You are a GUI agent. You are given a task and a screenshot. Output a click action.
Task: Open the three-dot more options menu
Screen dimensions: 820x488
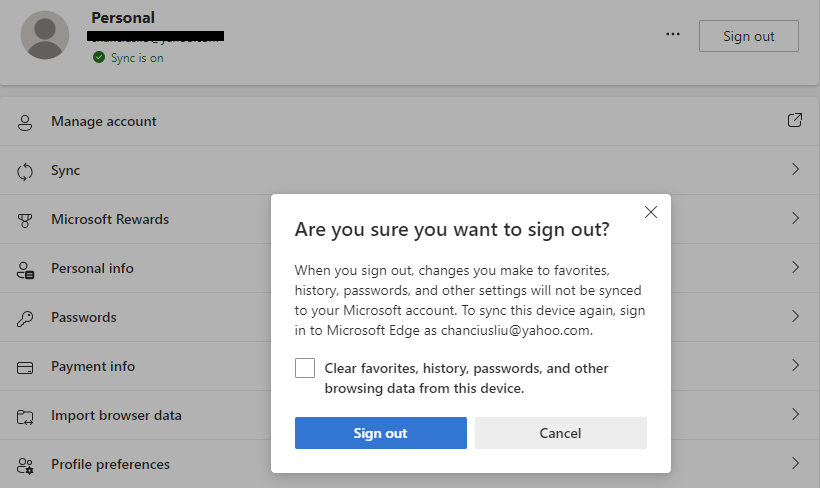pos(673,35)
